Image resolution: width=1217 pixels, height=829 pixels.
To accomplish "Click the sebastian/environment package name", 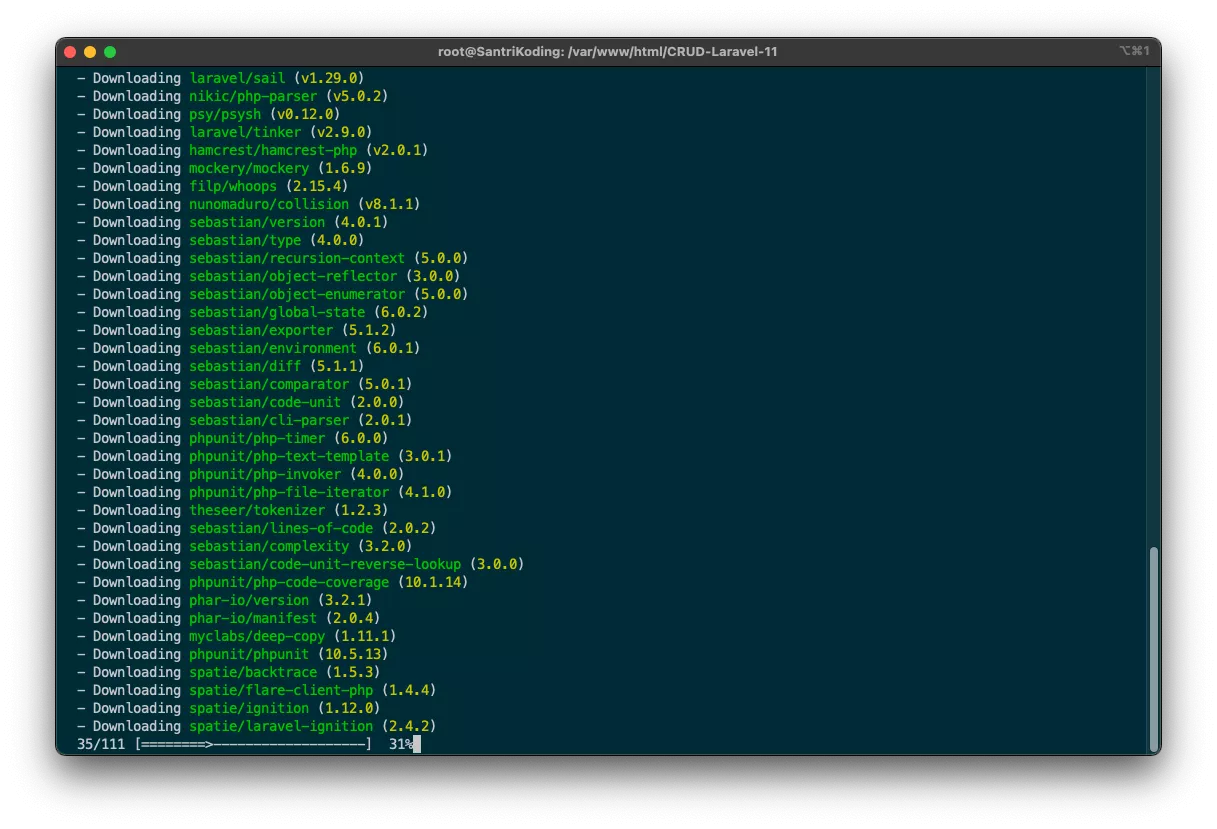I will click(273, 348).
